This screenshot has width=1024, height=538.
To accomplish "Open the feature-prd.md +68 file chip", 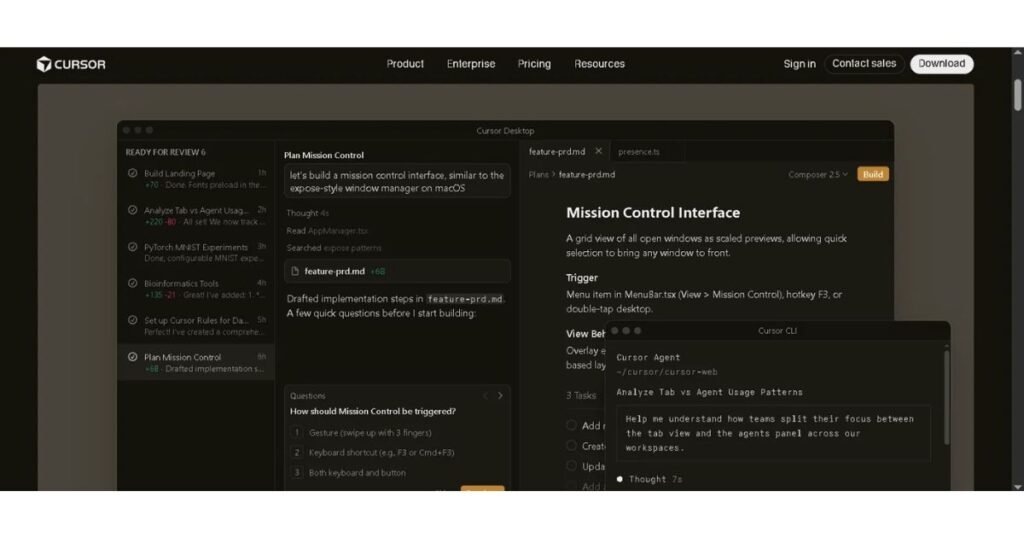I will 397,271.
